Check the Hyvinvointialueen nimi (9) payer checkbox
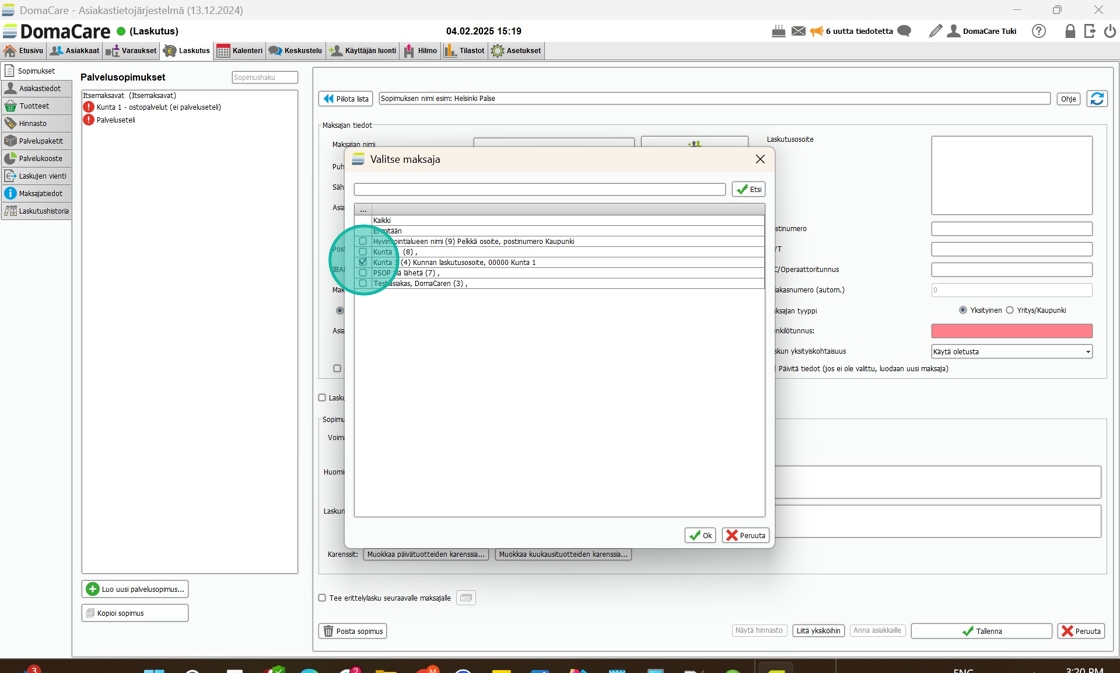1120x673 pixels. click(363, 241)
